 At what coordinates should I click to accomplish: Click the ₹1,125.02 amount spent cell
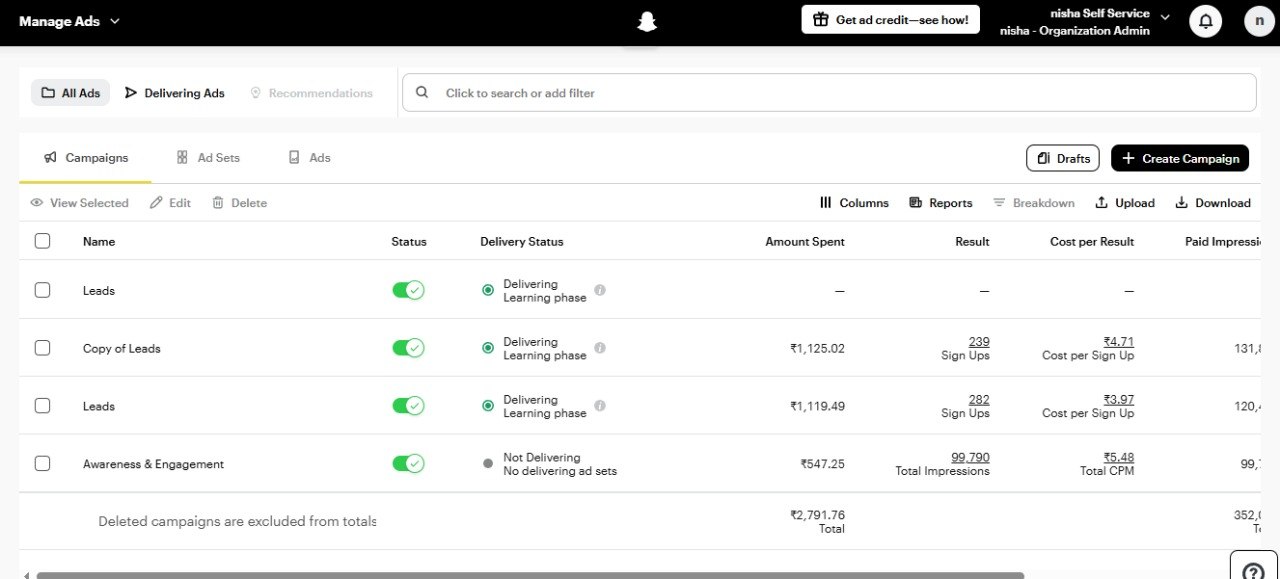pyautogui.click(x=817, y=349)
